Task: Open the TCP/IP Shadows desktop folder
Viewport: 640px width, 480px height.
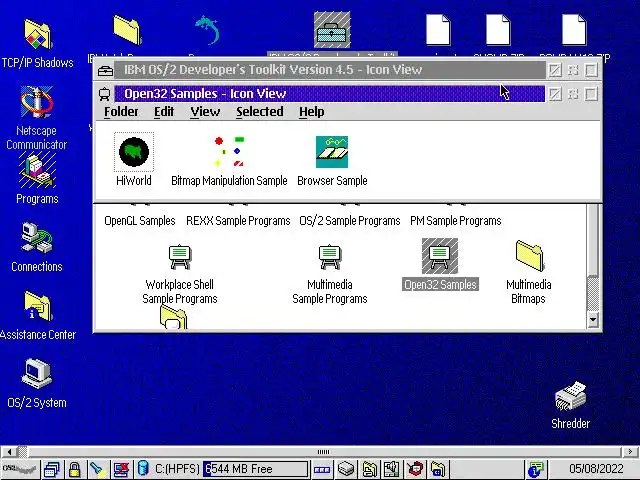Action: (38, 36)
